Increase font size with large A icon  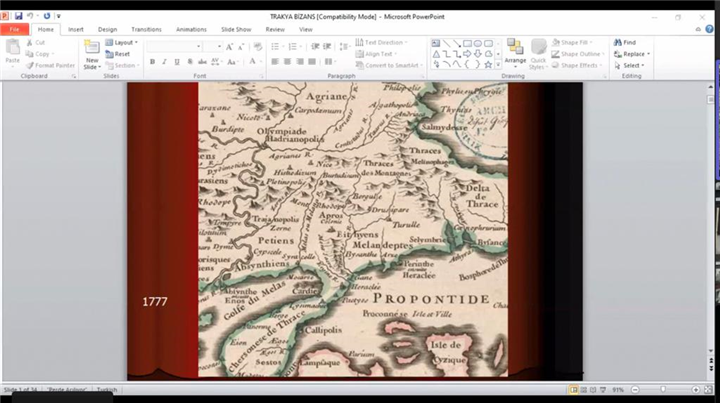click(229, 47)
